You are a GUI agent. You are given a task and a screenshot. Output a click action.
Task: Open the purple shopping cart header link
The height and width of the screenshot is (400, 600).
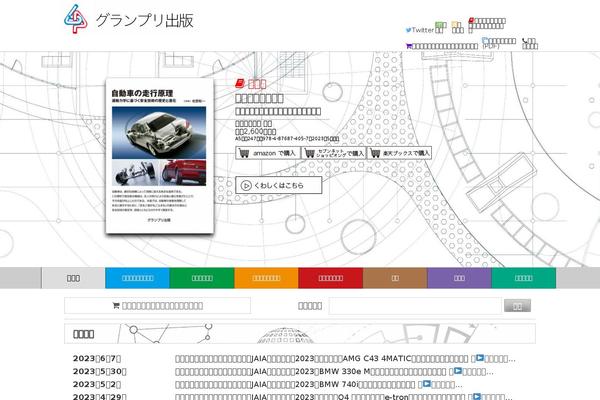(442, 46)
